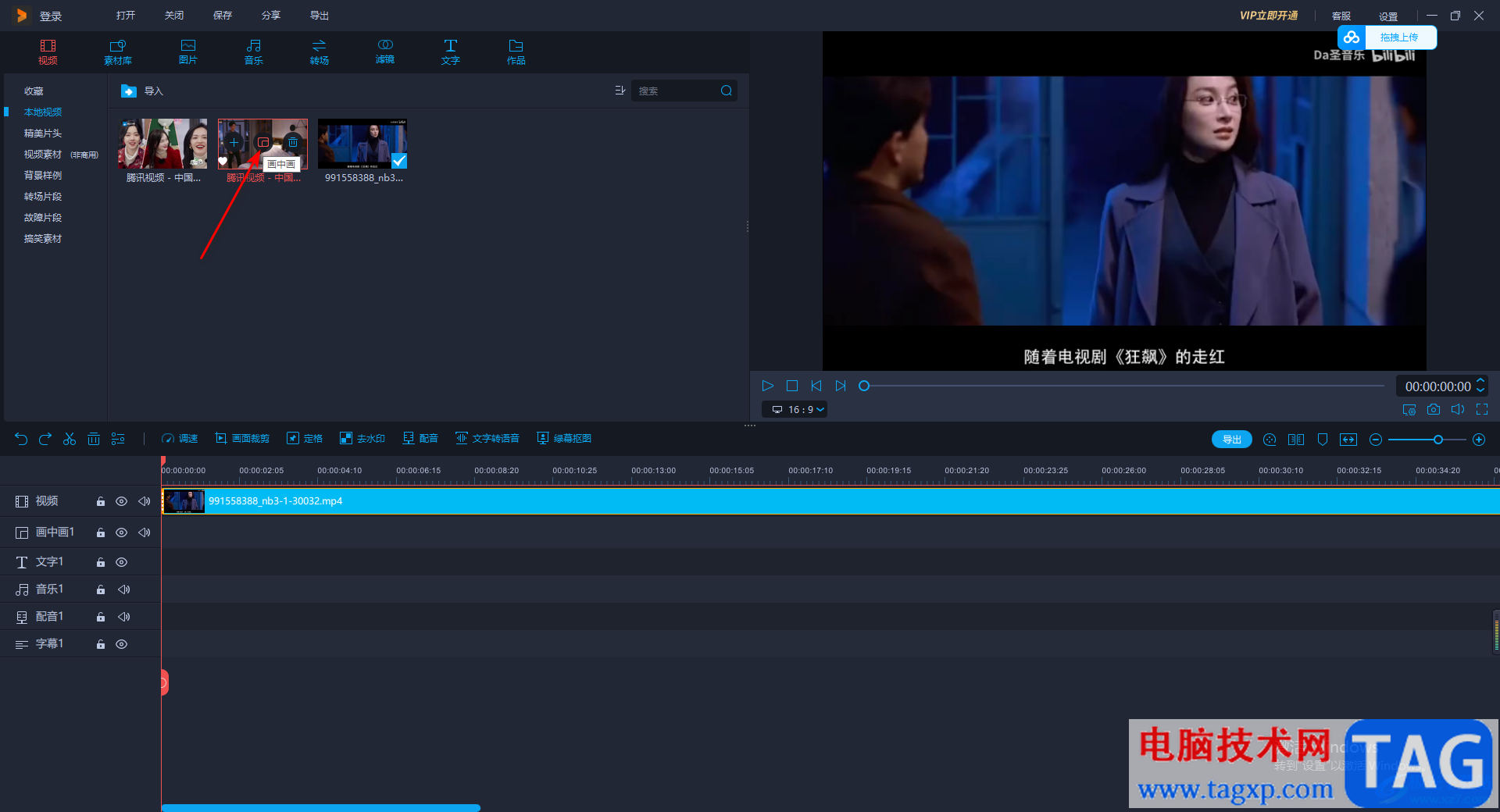The height and width of the screenshot is (812, 1500).
Task: Hide the 字幕1 subtitle track
Action: click(121, 644)
